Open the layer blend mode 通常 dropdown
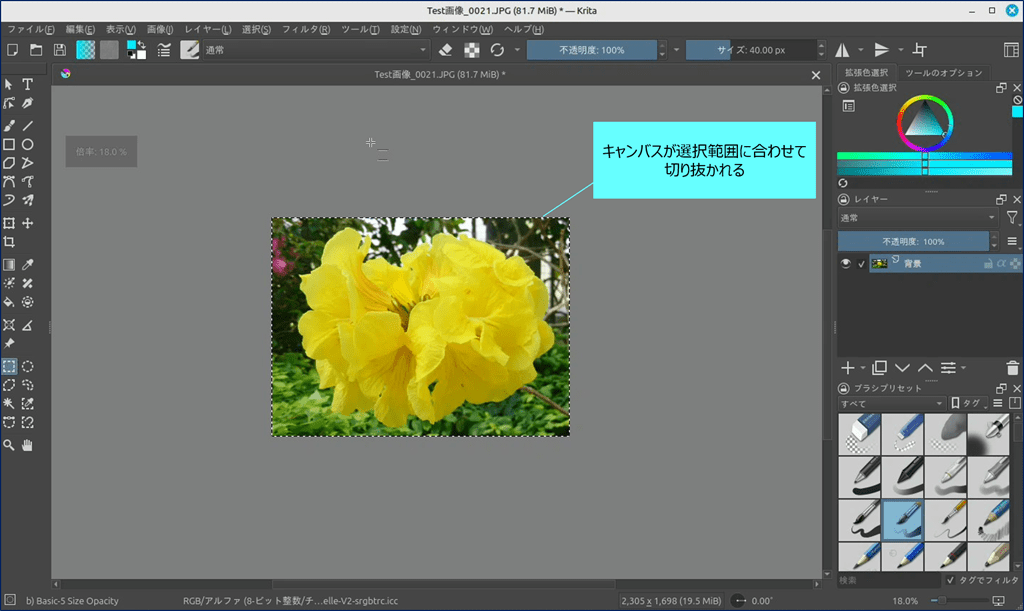Screen dimensions: 1024x611 (917, 218)
